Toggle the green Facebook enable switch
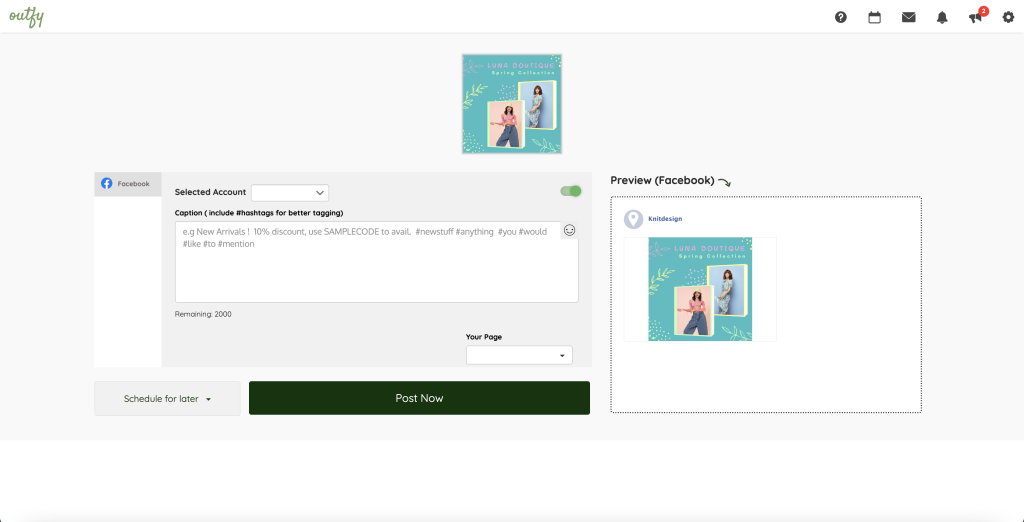1024x522 pixels. pos(570,191)
